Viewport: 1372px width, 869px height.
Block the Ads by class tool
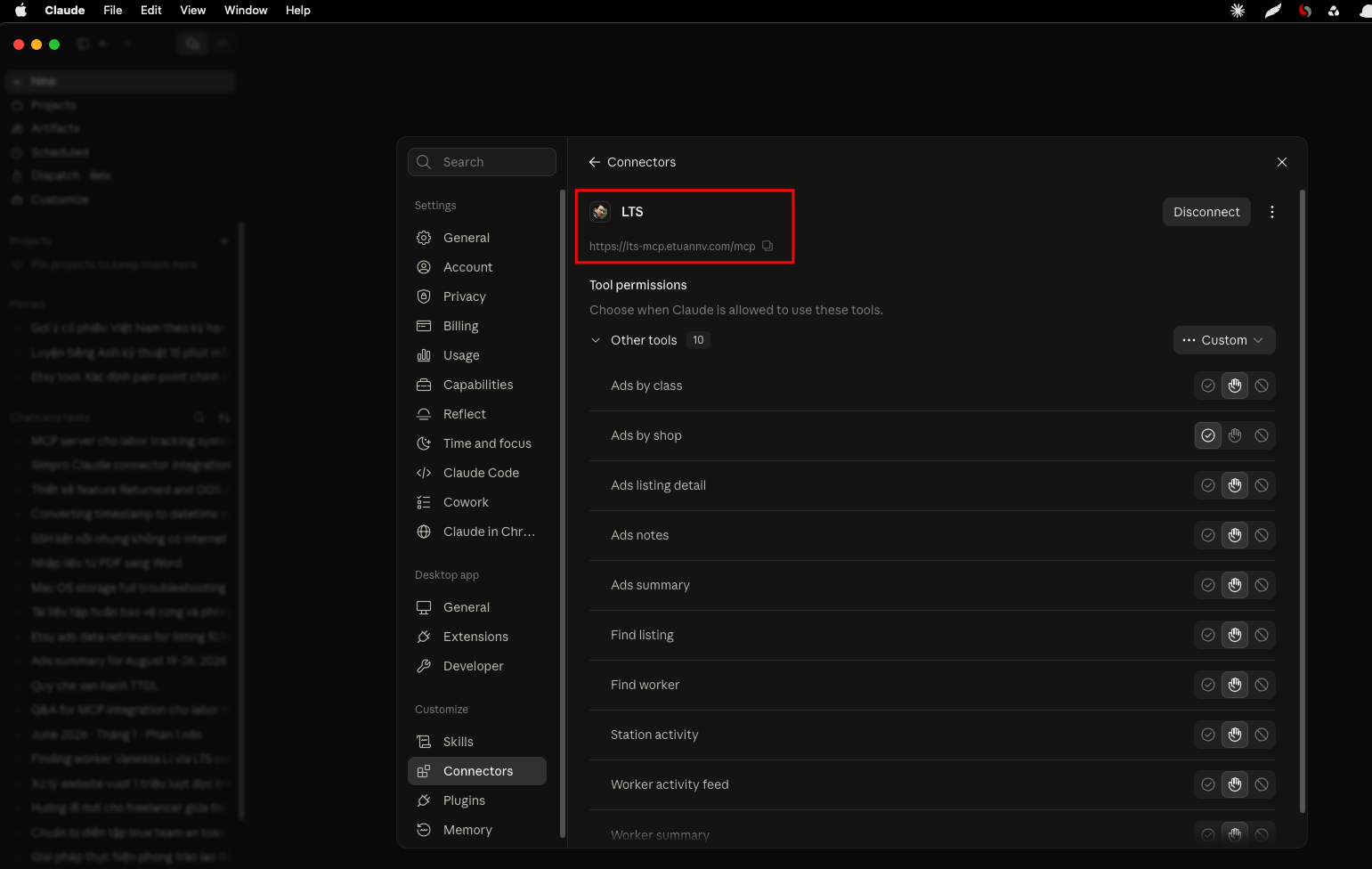[1262, 386]
